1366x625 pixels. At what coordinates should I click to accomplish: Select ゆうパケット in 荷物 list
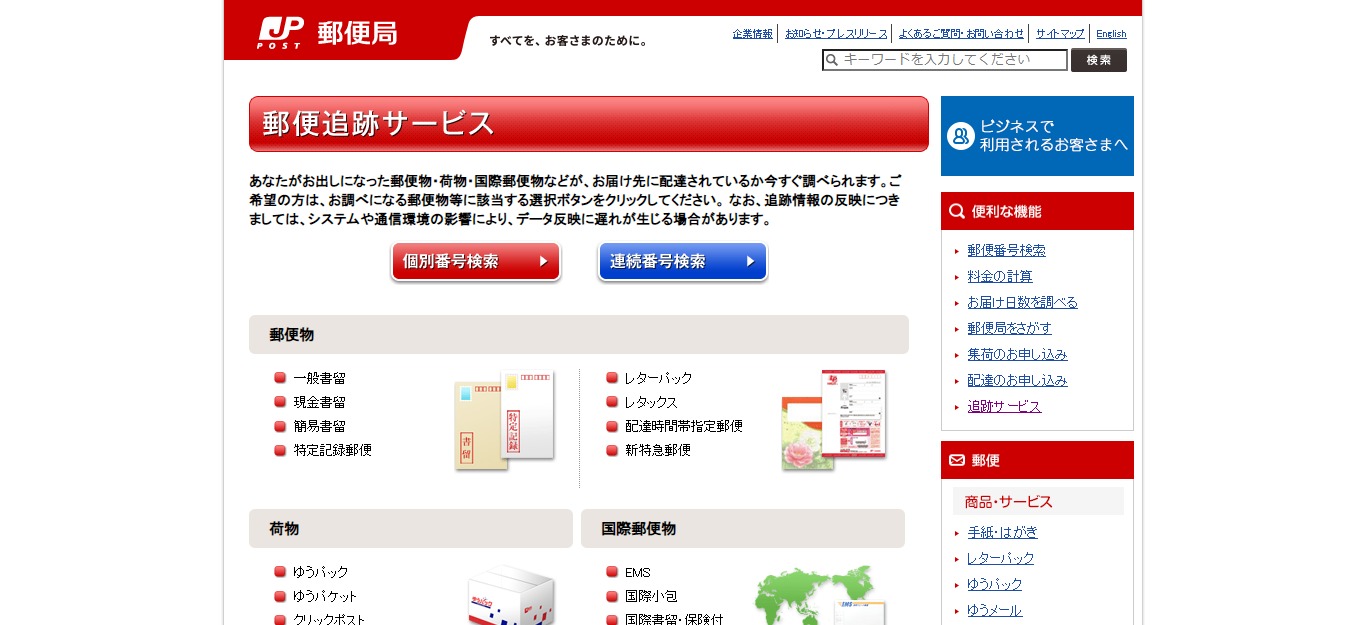(325, 596)
